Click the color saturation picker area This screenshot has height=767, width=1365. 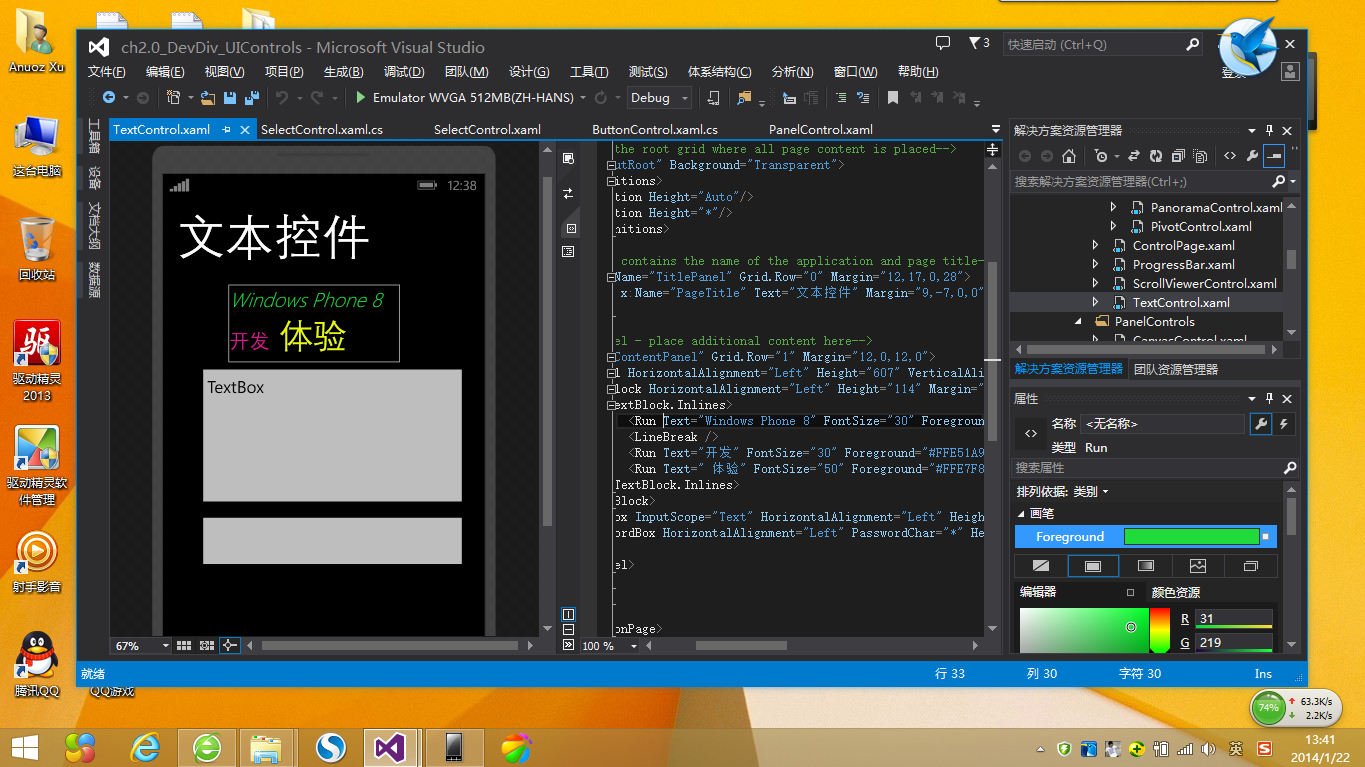point(1084,631)
